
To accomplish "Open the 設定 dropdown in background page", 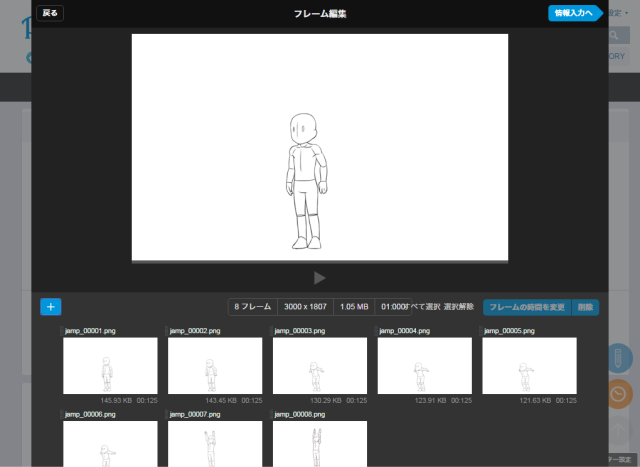I will [618, 13].
